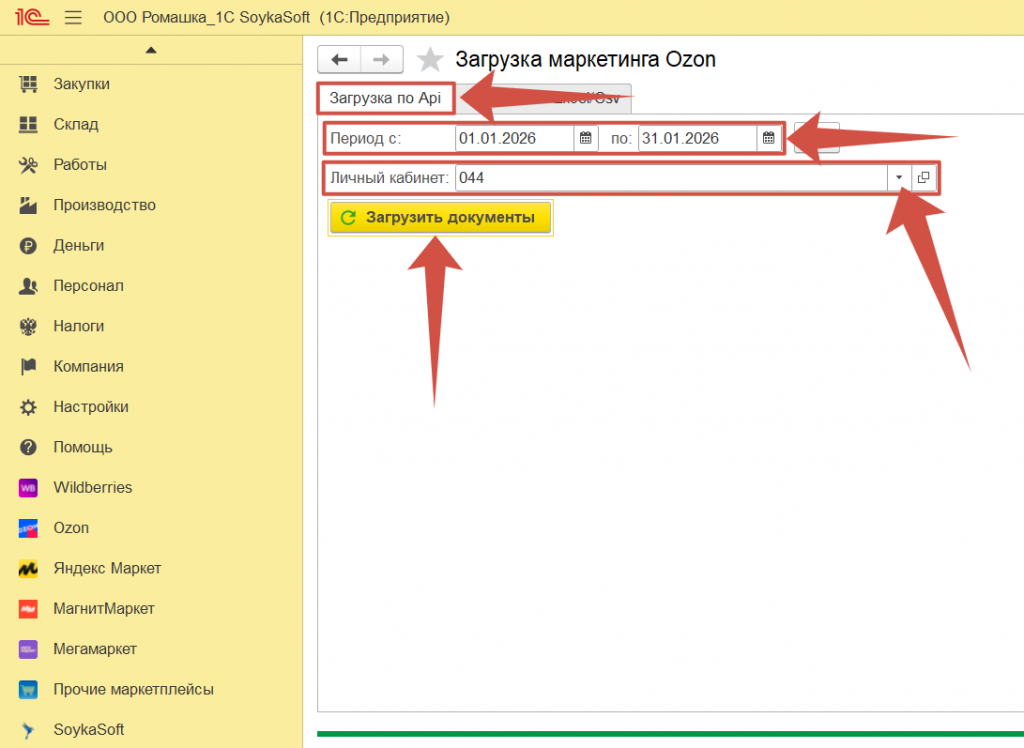Screen dimensions: 1024x748
Task: Open the SoykaSoft sidebar section
Action: tap(88, 730)
